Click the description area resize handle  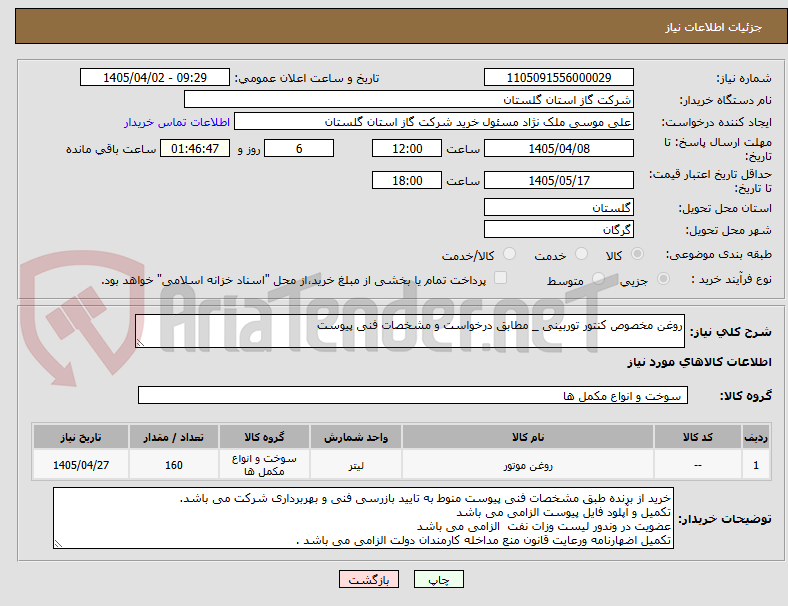(x=140, y=343)
